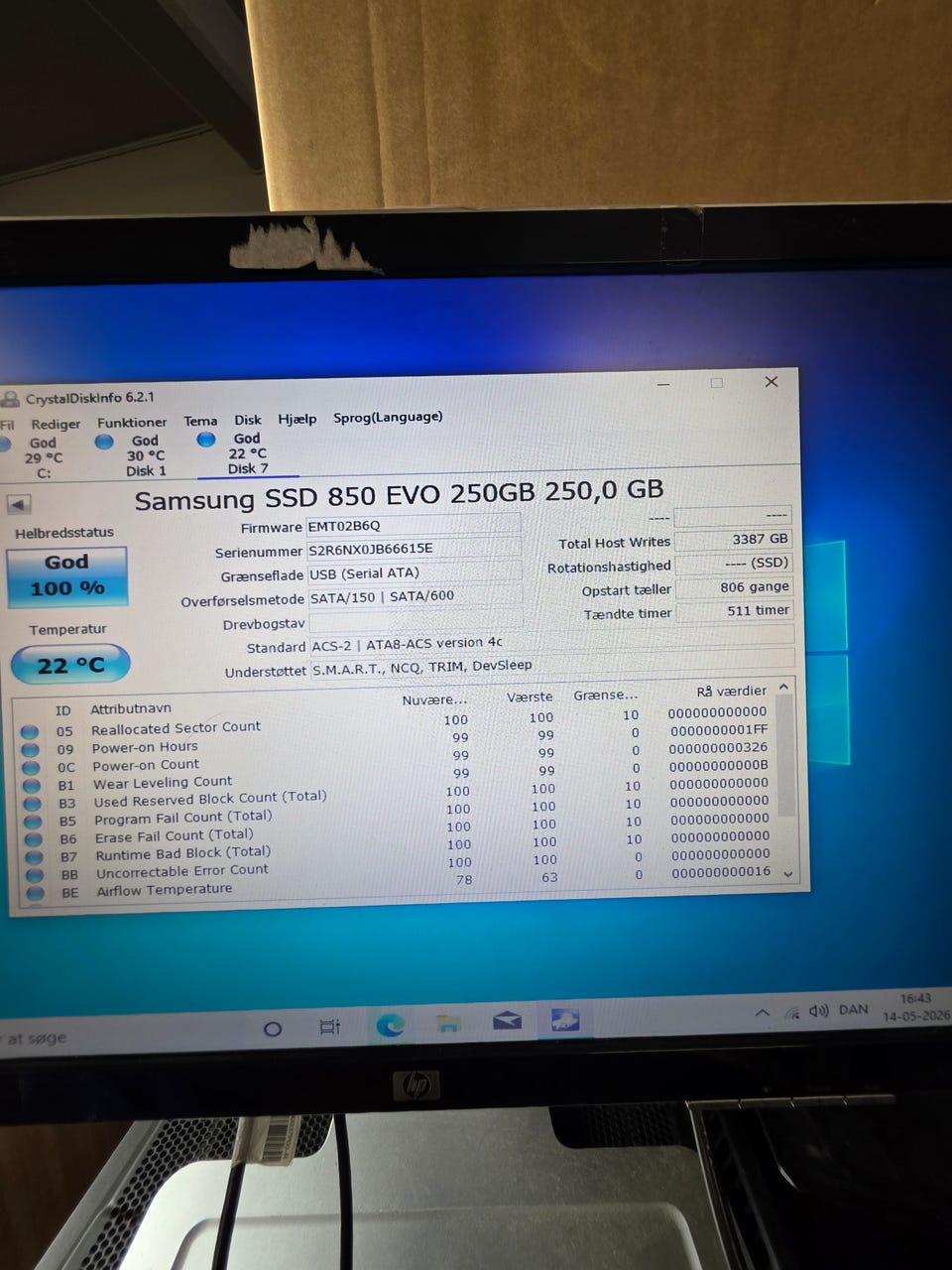Click the status icon for Power-on Hours
952x1270 pixels.
click(31, 750)
